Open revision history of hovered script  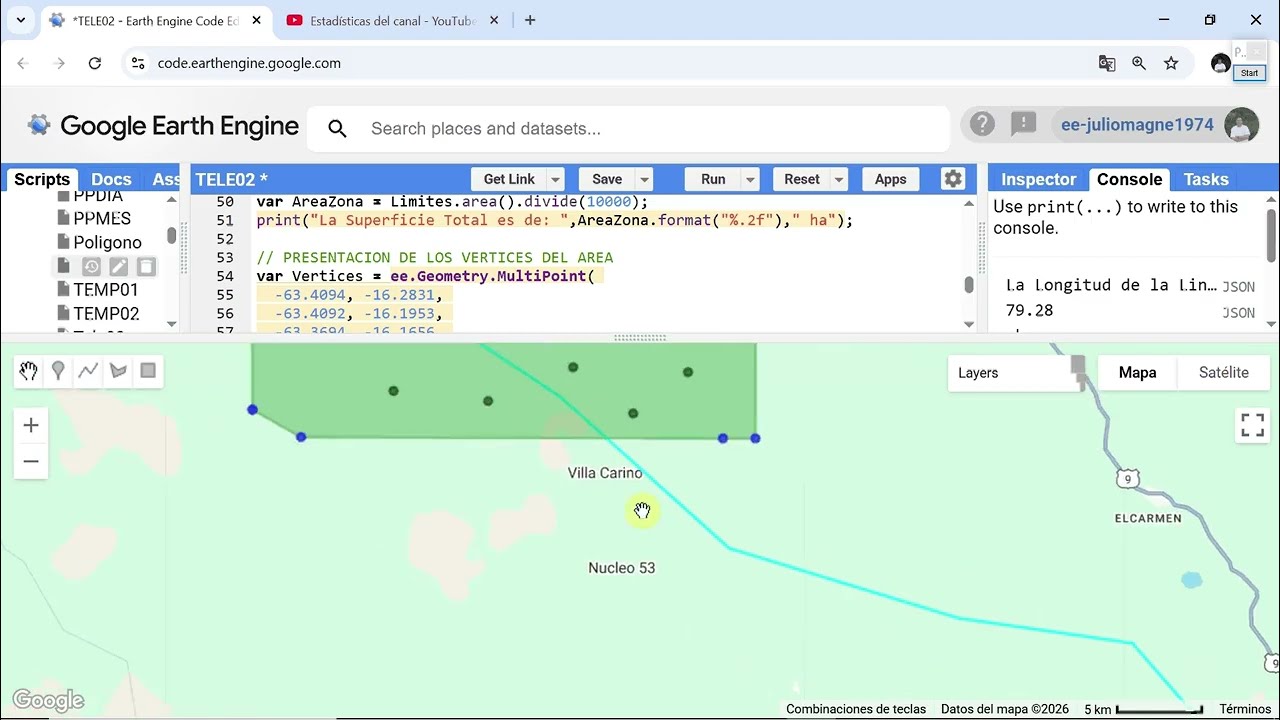coord(91,266)
